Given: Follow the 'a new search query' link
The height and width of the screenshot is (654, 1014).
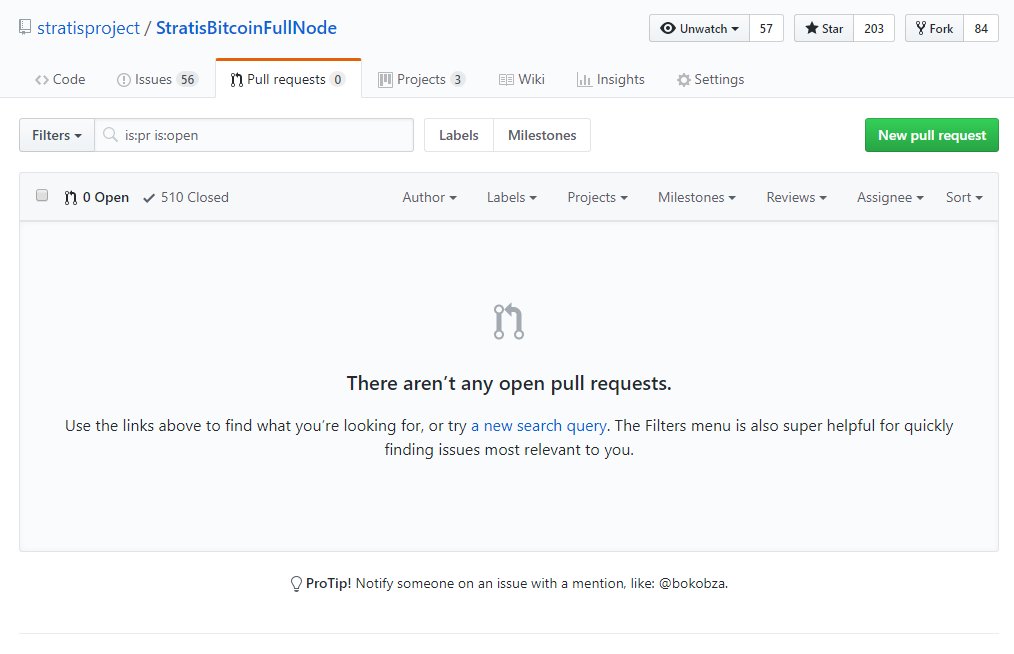Looking at the screenshot, I should [539, 426].
